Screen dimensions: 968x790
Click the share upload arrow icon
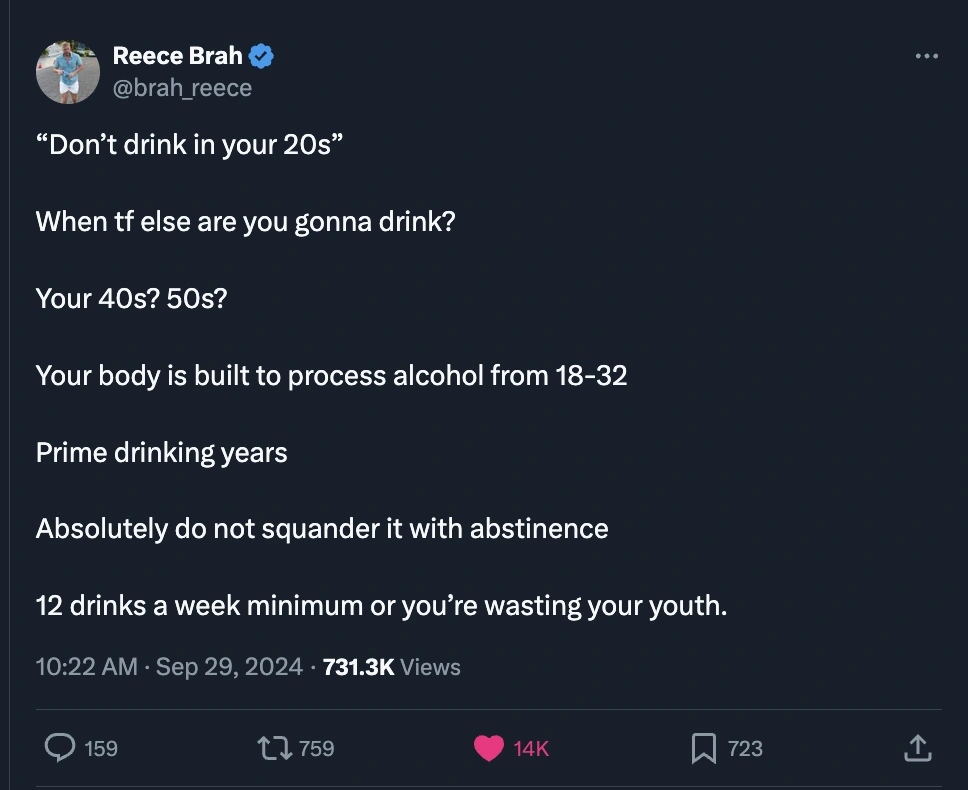click(918, 747)
